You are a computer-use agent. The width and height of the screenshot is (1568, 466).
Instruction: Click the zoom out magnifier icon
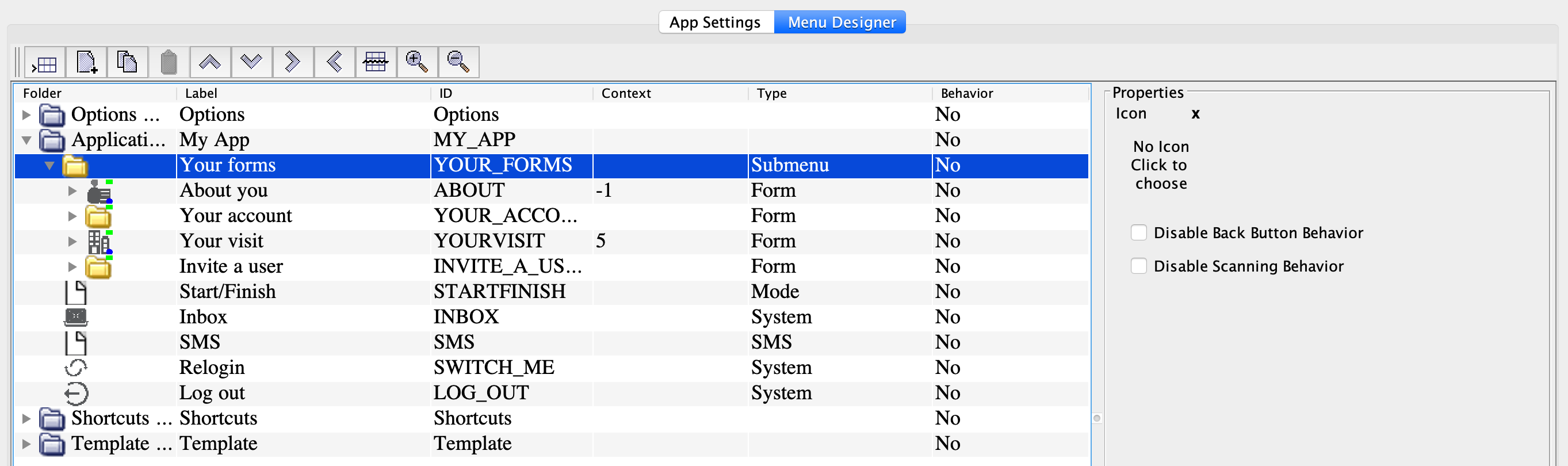pos(458,63)
